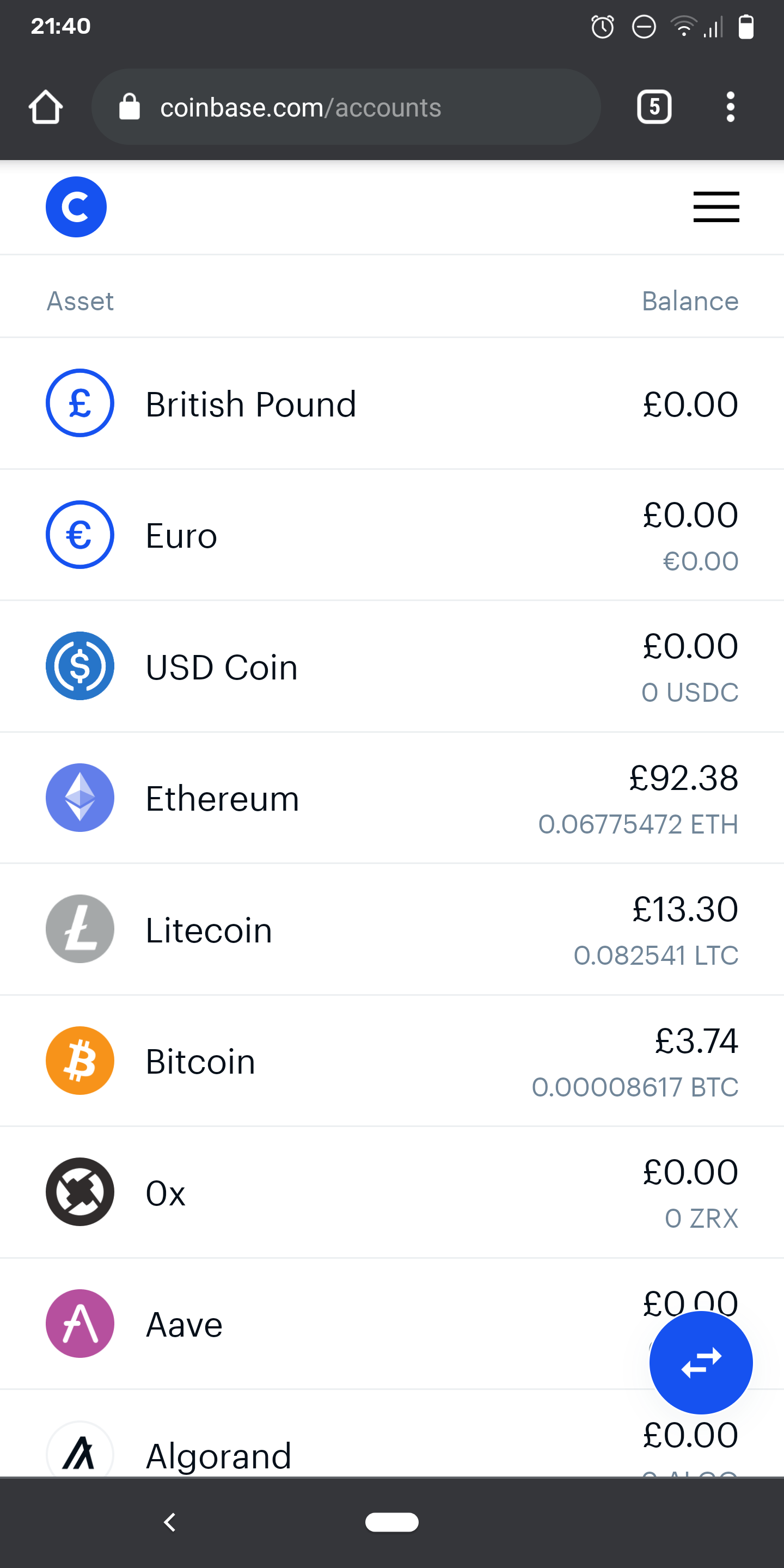Tap the British Pound currency icon
This screenshot has height=1568, width=784.
[x=79, y=403]
